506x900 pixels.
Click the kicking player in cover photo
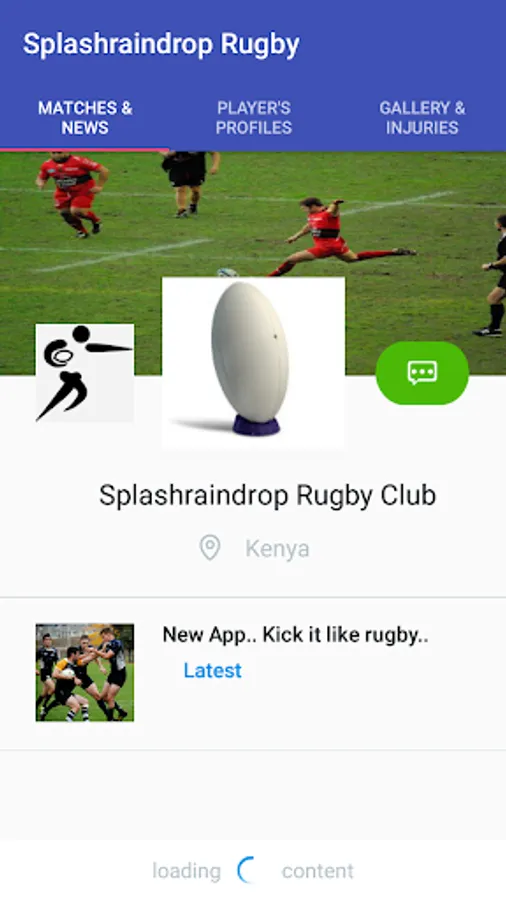click(341, 236)
